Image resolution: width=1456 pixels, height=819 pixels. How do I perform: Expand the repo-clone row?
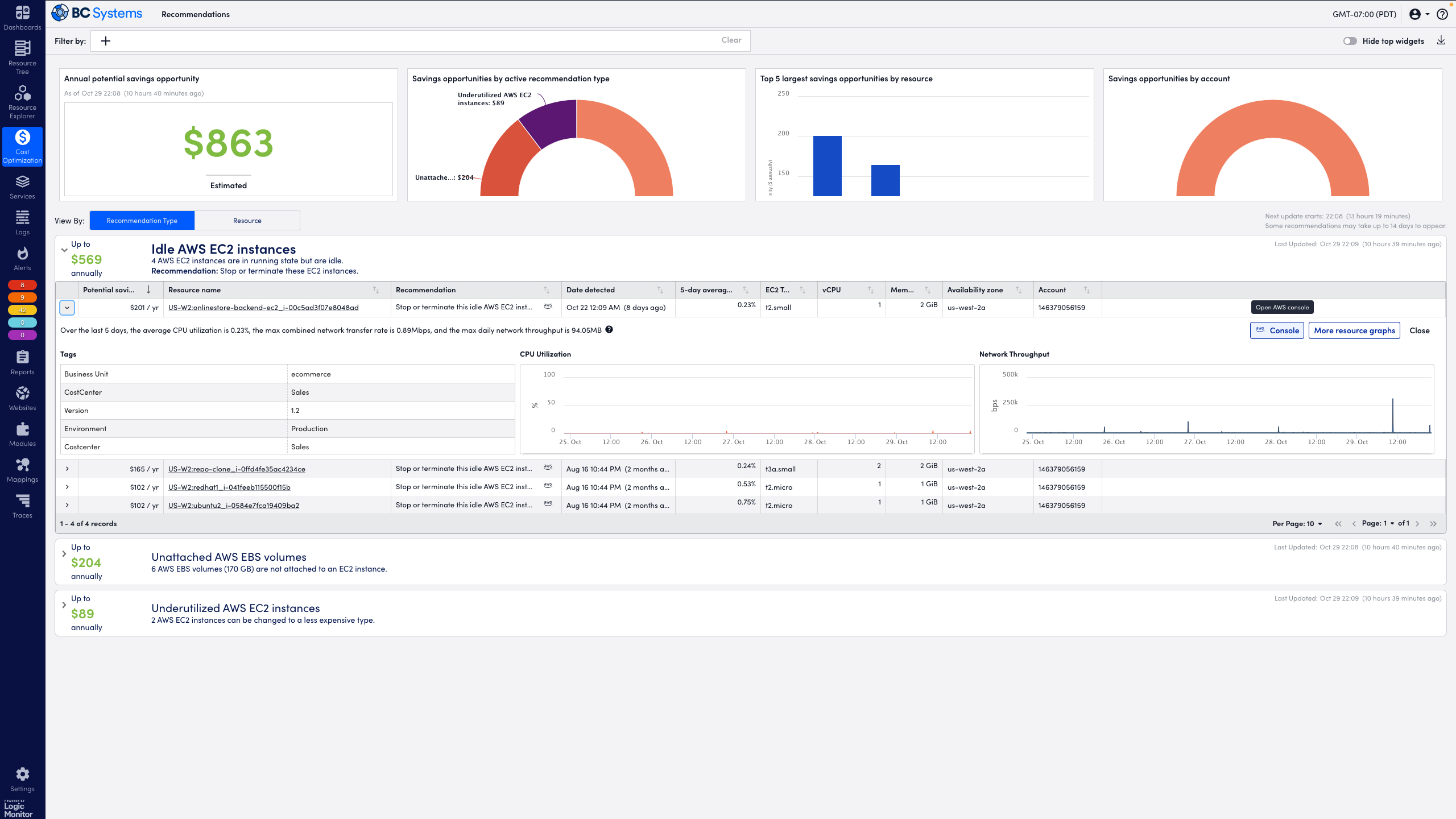[x=67, y=469]
